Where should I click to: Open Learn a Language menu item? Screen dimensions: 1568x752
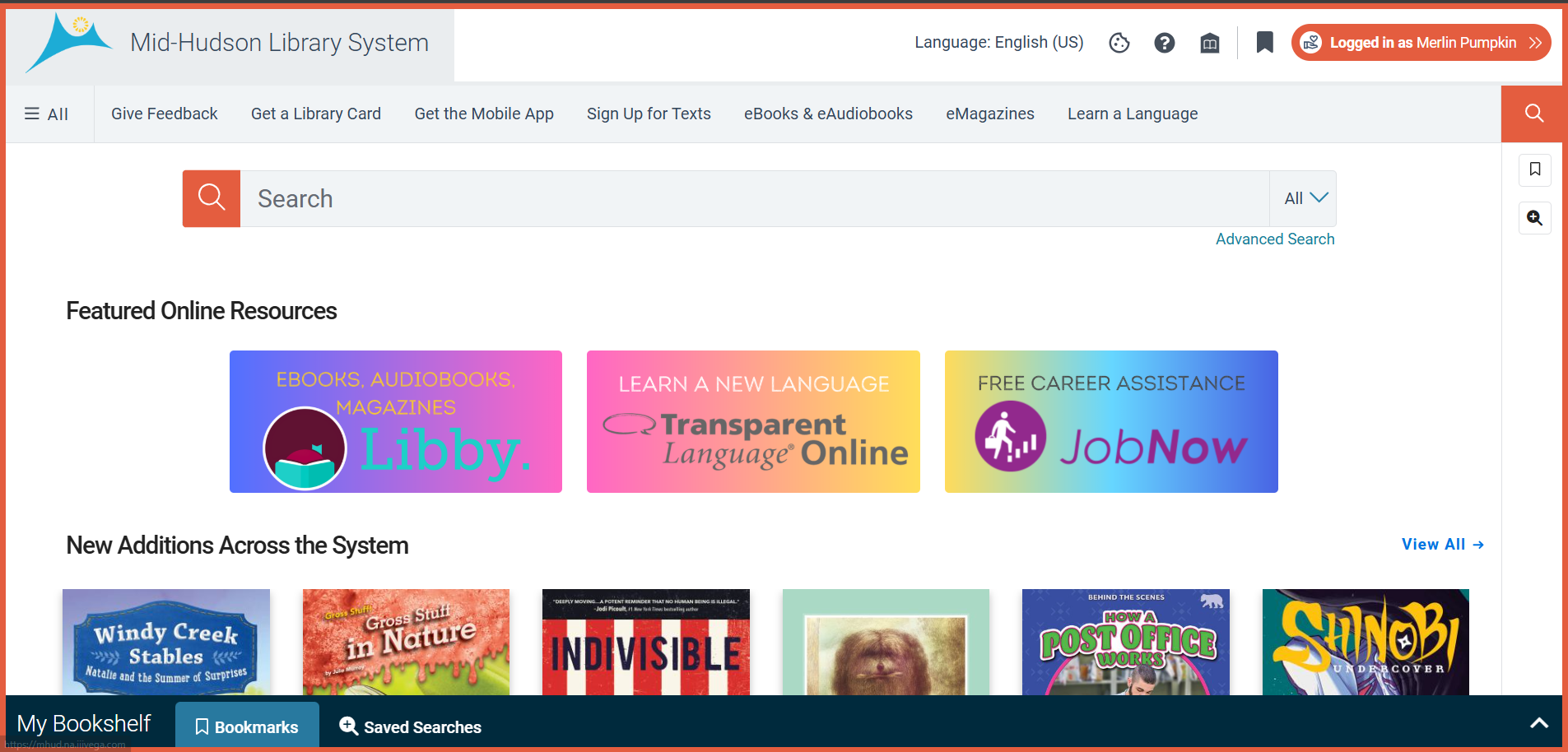1133,114
